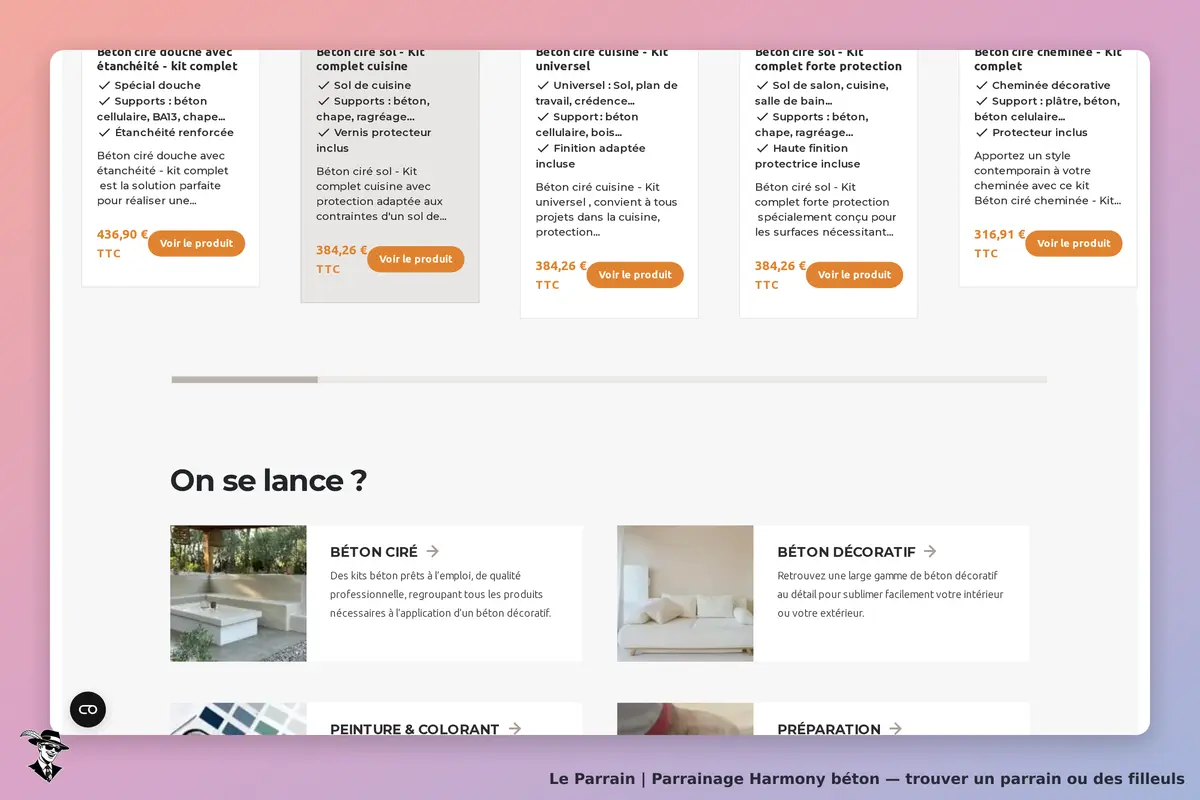Click the outdoor terrace thumbnail for Béton ciré
The width and height of the screenshot is (1200, 800).
click(x=238, y=593)
